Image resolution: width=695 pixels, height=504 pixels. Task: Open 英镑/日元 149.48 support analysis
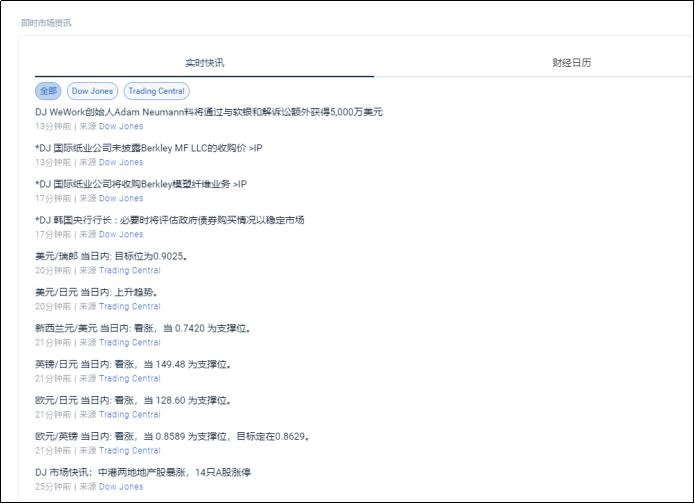coord(133,364)
